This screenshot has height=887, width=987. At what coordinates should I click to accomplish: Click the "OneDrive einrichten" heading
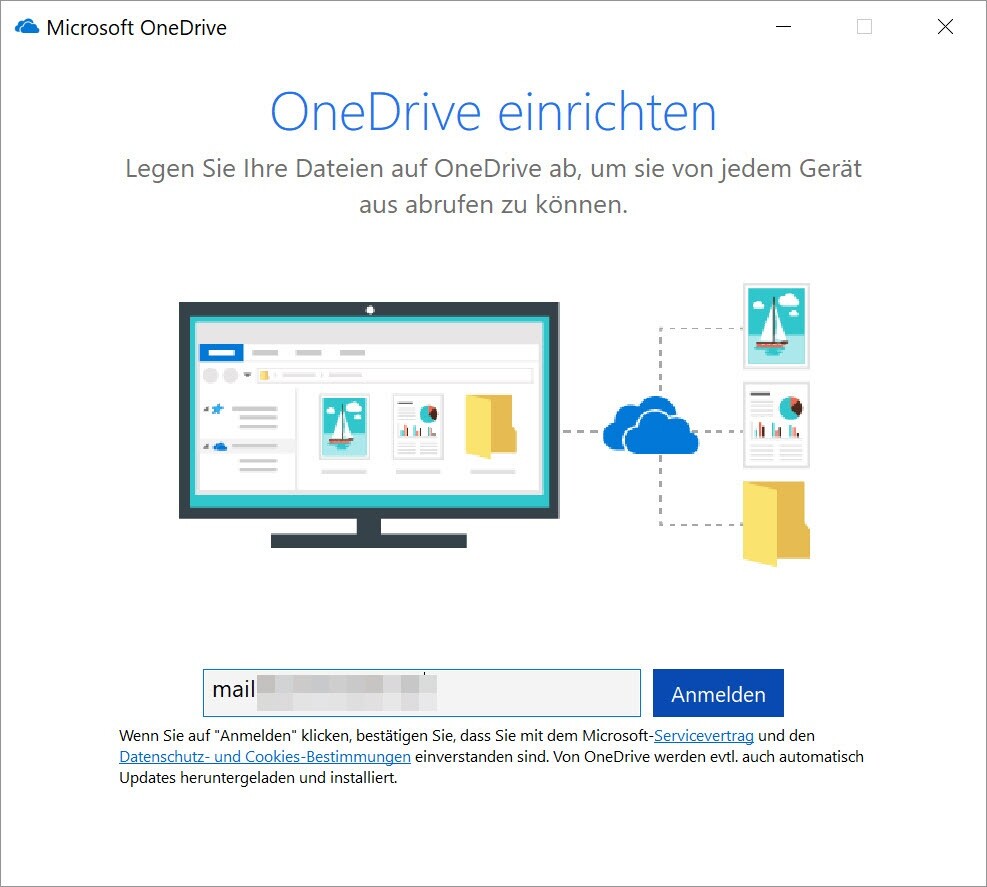tap(493, 112)
